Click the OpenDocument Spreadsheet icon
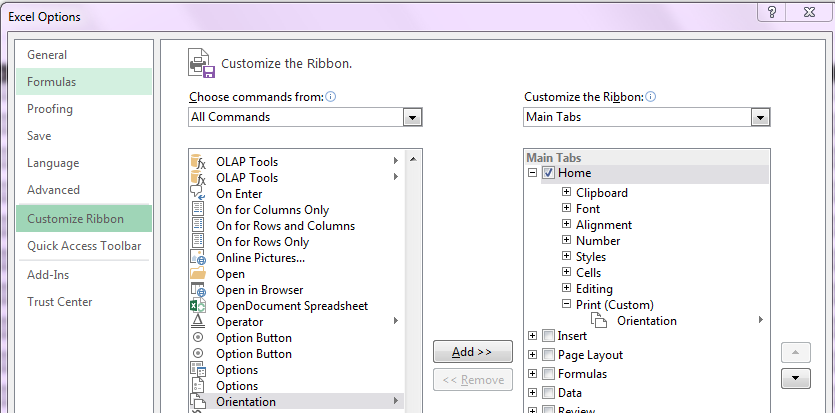835x413 pixels. point(198,305)
